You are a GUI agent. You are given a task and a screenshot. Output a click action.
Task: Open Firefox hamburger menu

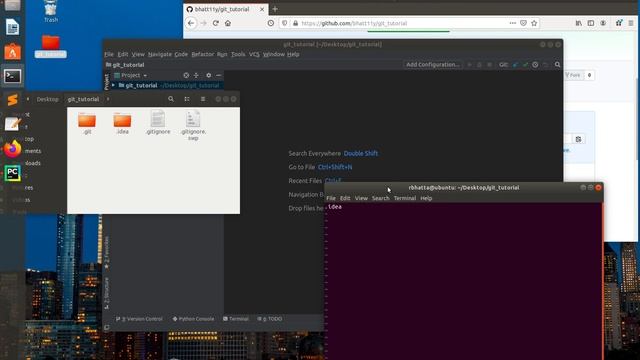click(x=631, y=23)
